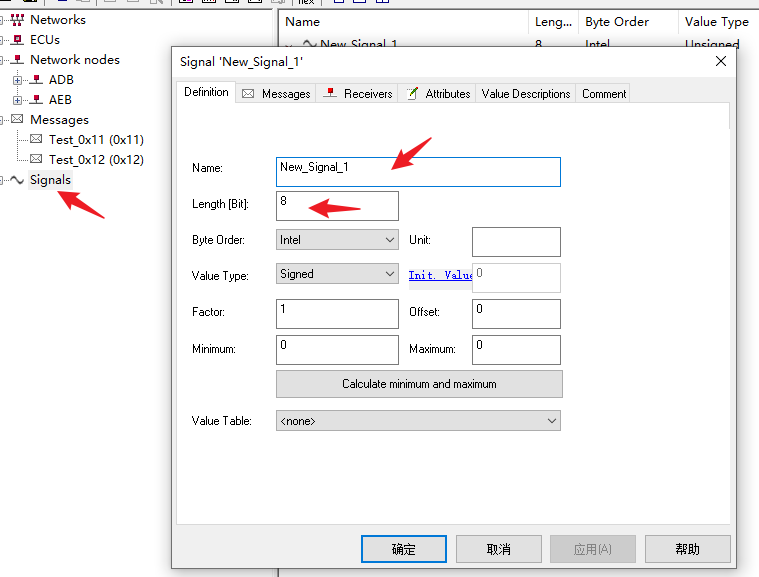The width and height of the screenshot is (759, 577).
Task: Click the Name column header
Action: pos(404,22)
